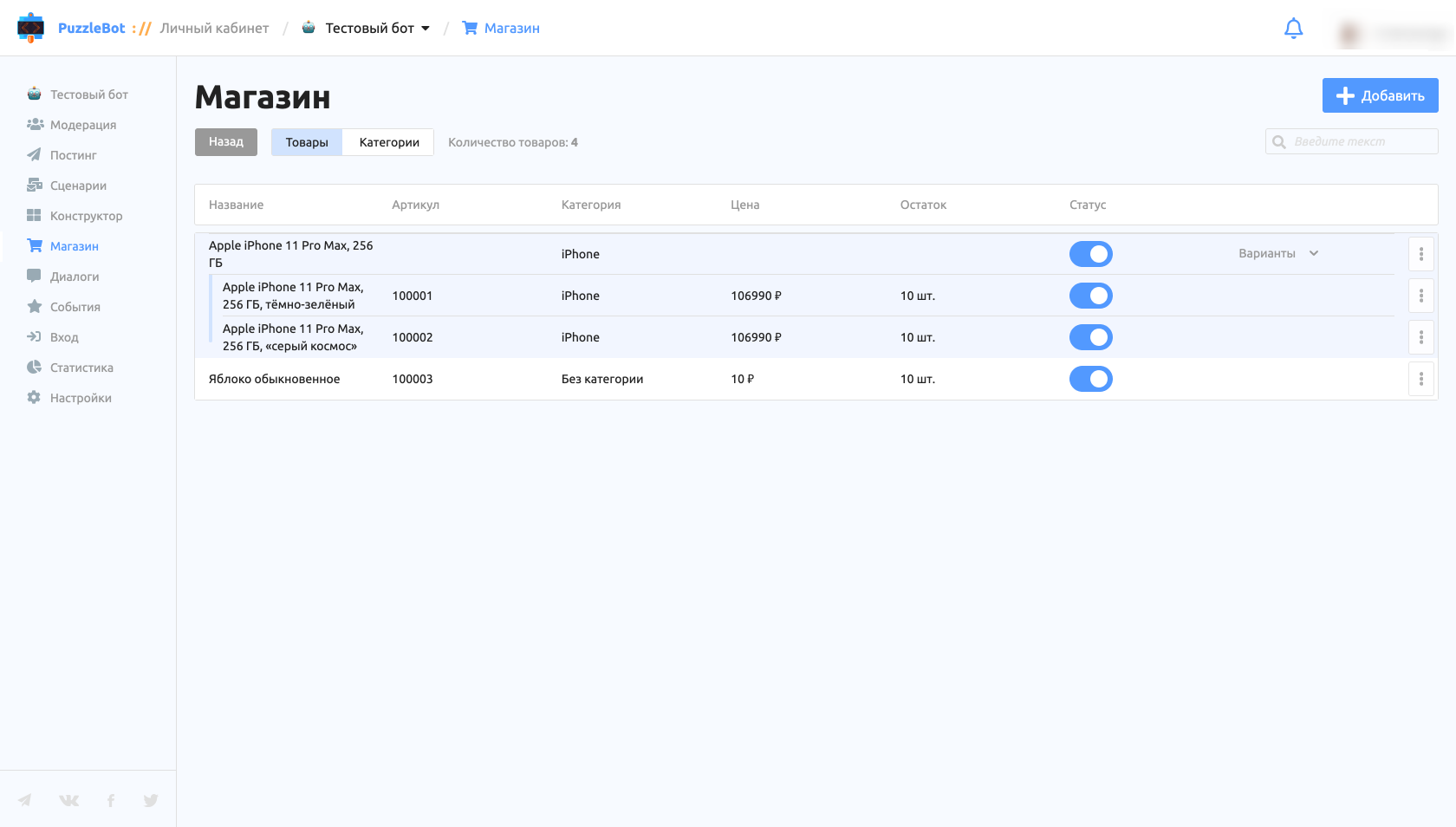Click the PuzzleBot logo icon
The height and width of the screenshot is (827, 1456).
pos(30,28)
